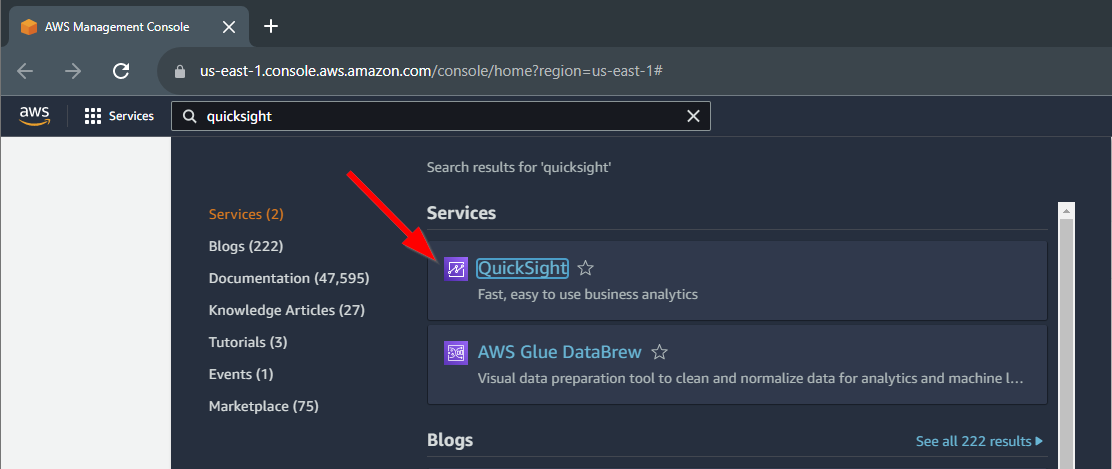Click the search magnifier icon

(190, 116)
